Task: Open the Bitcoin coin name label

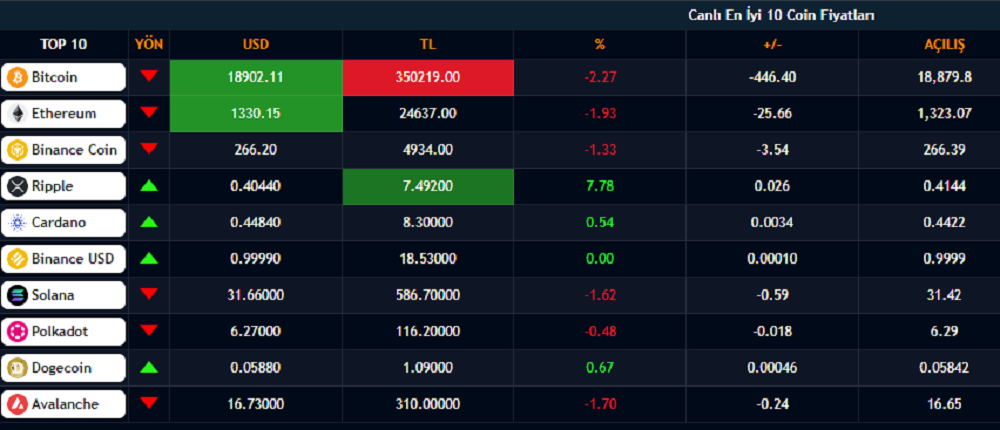Action: point(54,77)
